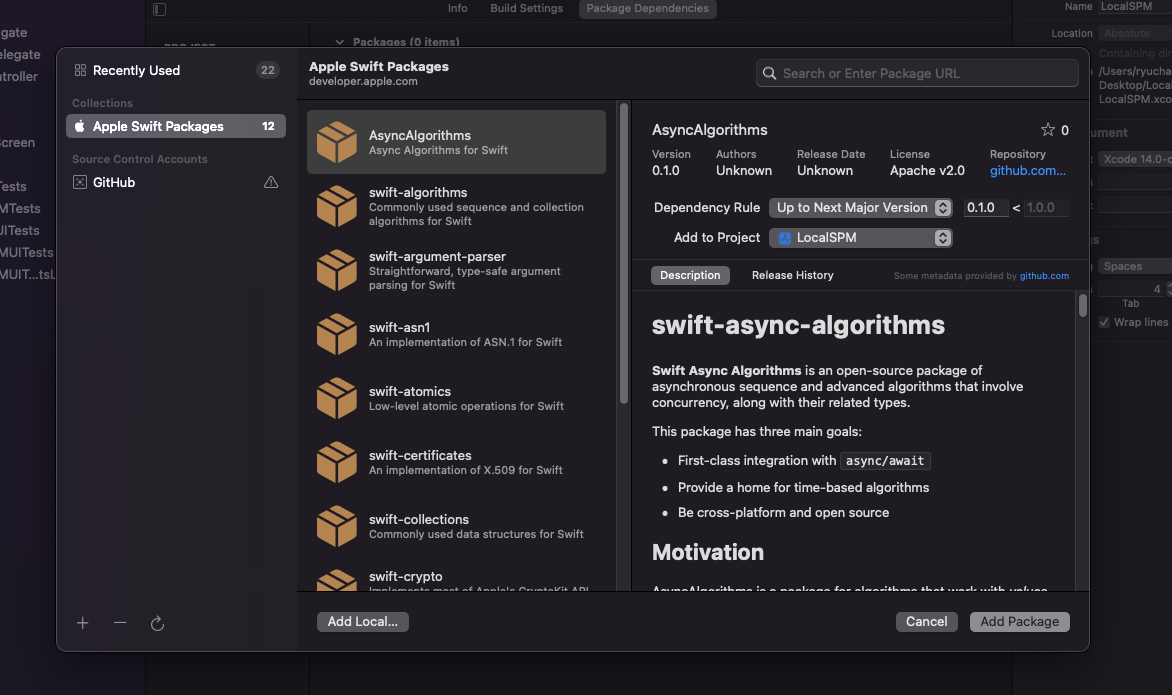Select swift-algorithms package name
The image size is (1172, 695).
point(418,193)
